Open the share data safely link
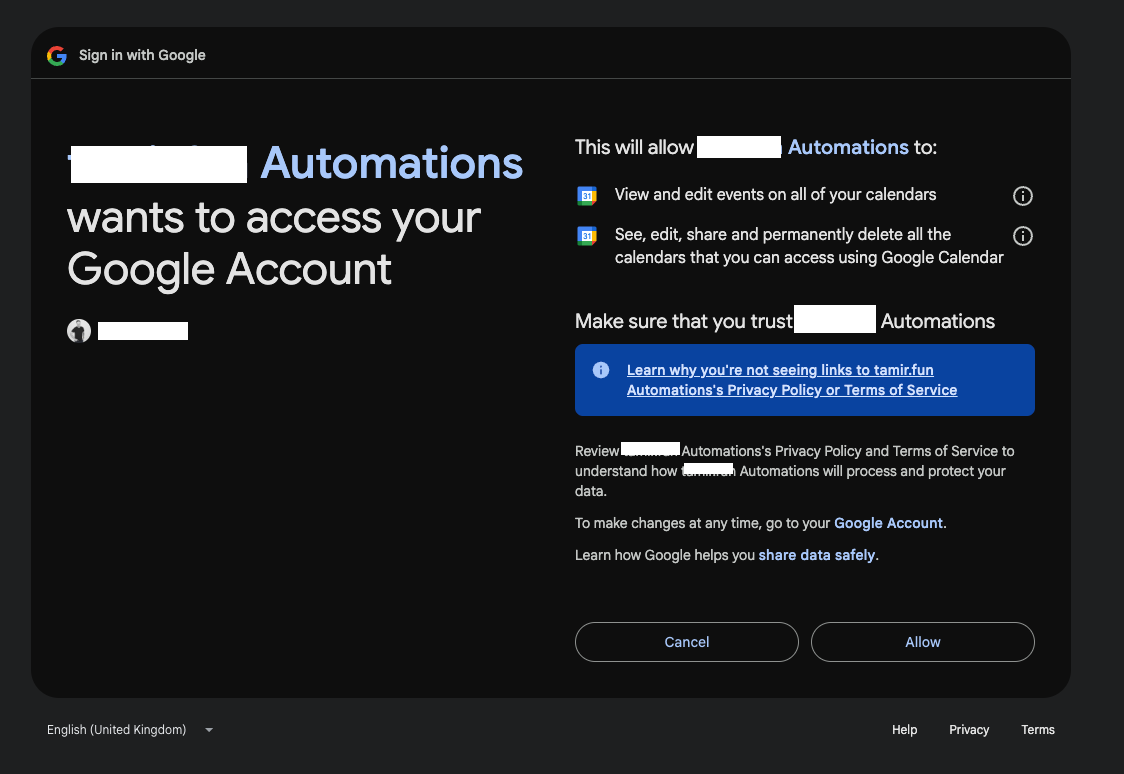1124x774 pixels. pos(816,555)
